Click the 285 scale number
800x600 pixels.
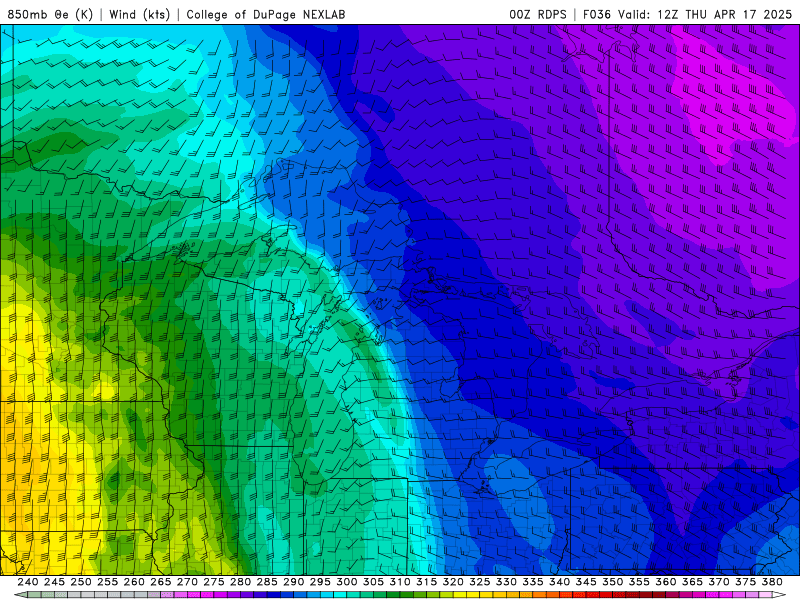(267, 582)
